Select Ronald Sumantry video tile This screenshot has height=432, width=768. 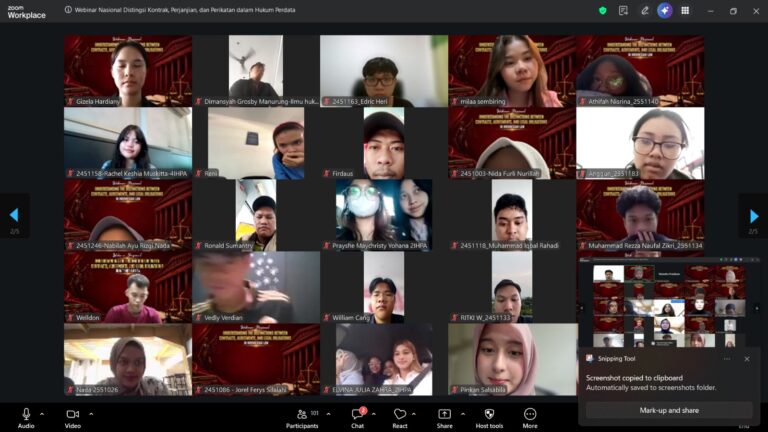[x=256, y=215]
